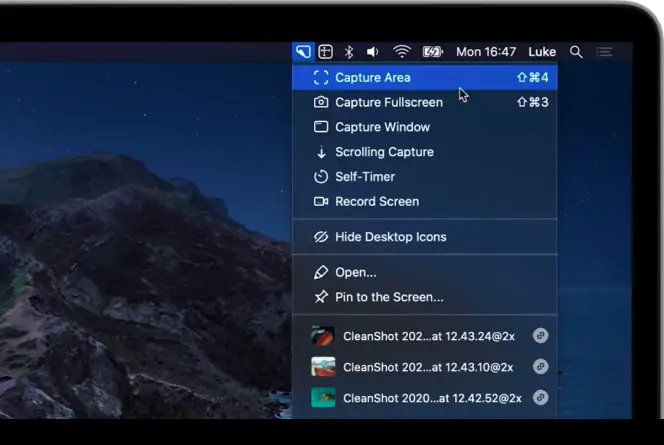Open the Bluetooth menu bar icon
Image resolution: width=664 pixels, height=445 pixels.
(349, 52)
